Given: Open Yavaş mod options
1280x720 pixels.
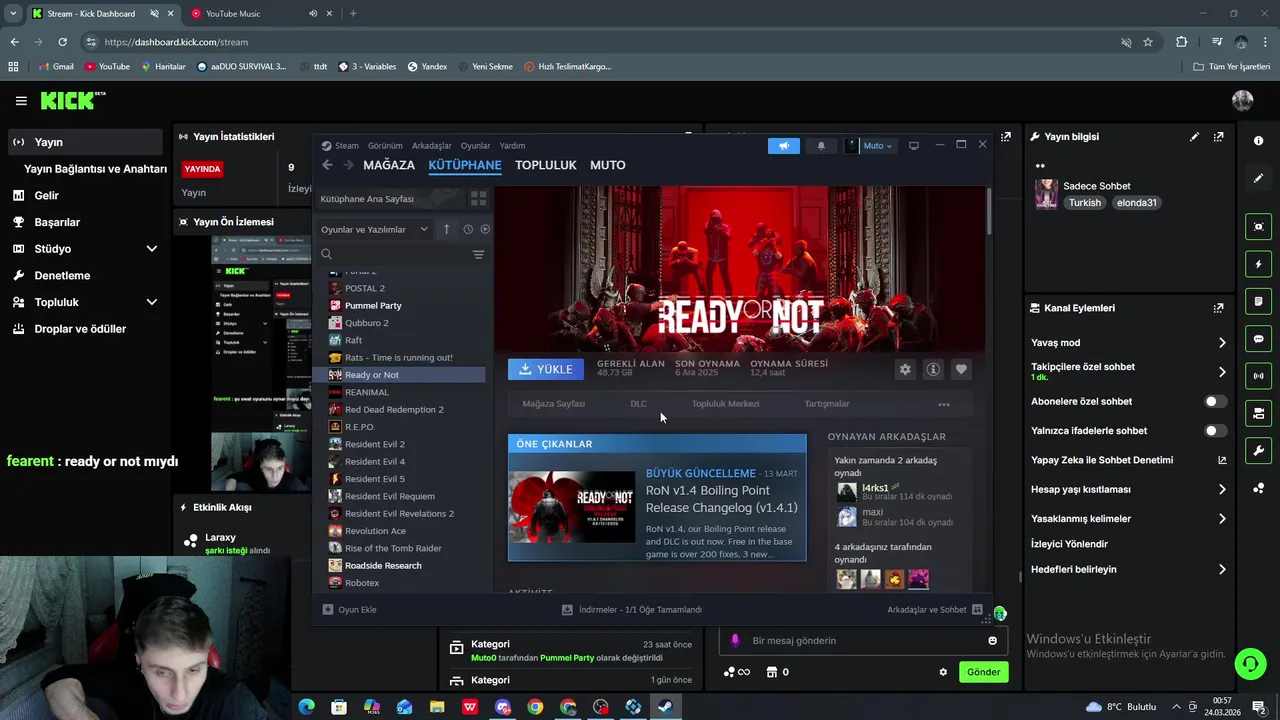Looking at the screenshot, I should click(x=1128, y=343).
